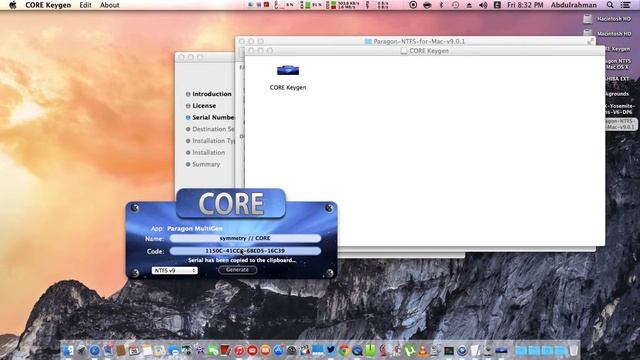This screenshot has width=640, height=360.
Task: Open Notification Center from the menu bar
Action: tap(625, 5)
